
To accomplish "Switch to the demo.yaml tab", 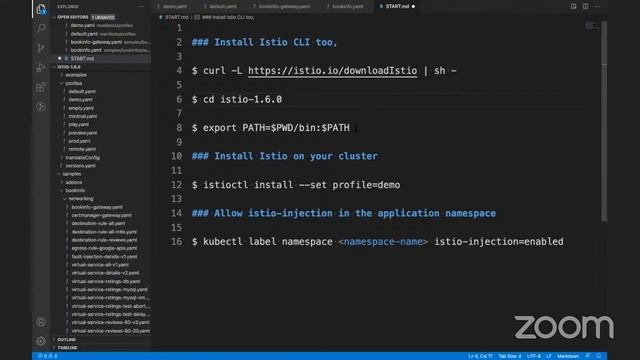I will coord(174,7).
